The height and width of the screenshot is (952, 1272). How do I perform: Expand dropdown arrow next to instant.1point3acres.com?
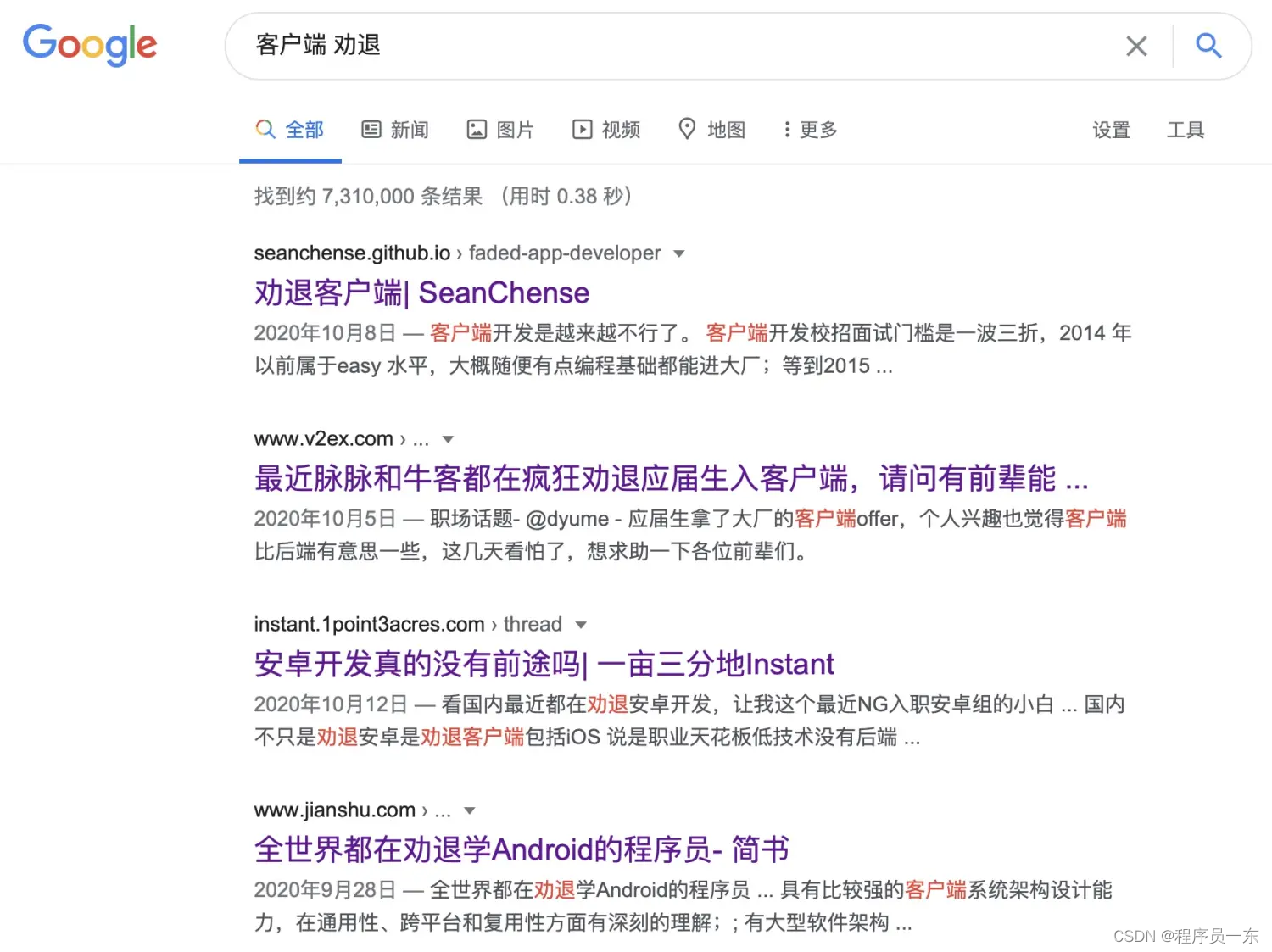581,625
